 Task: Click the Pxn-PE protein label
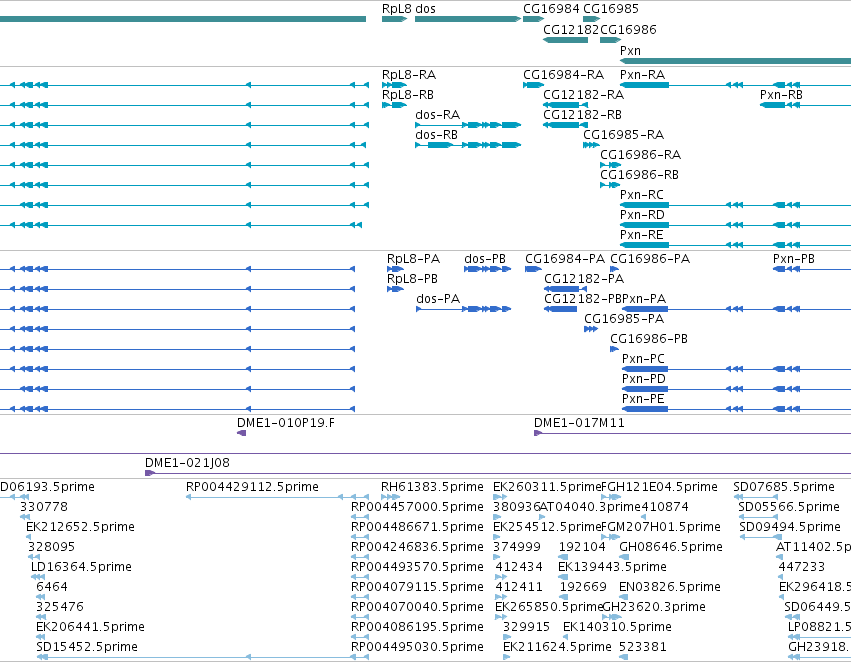[643, 399]
